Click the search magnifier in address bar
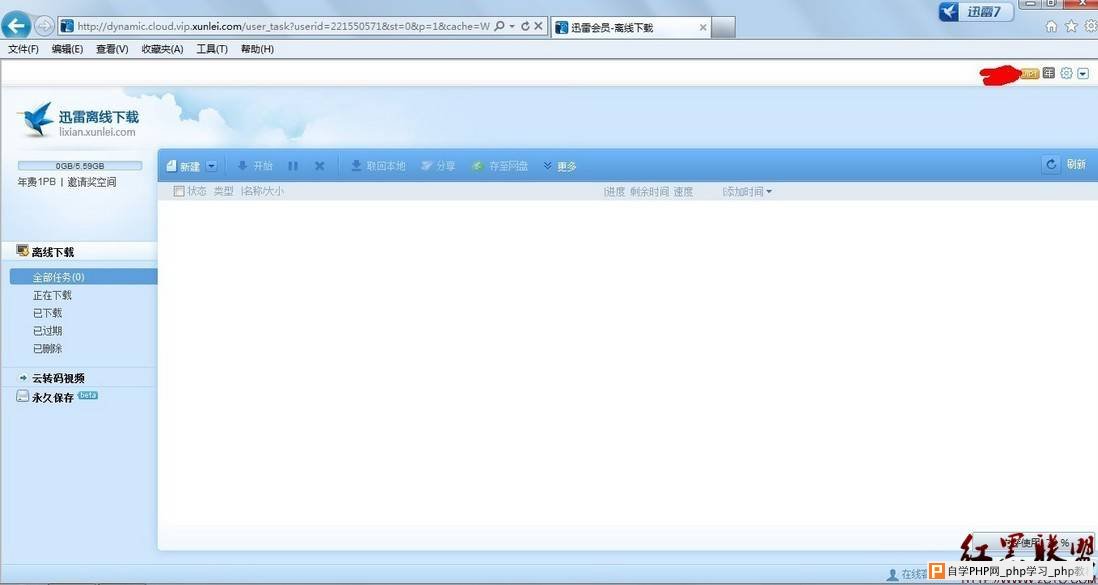The image size is (1098, 585). (499, 26)
